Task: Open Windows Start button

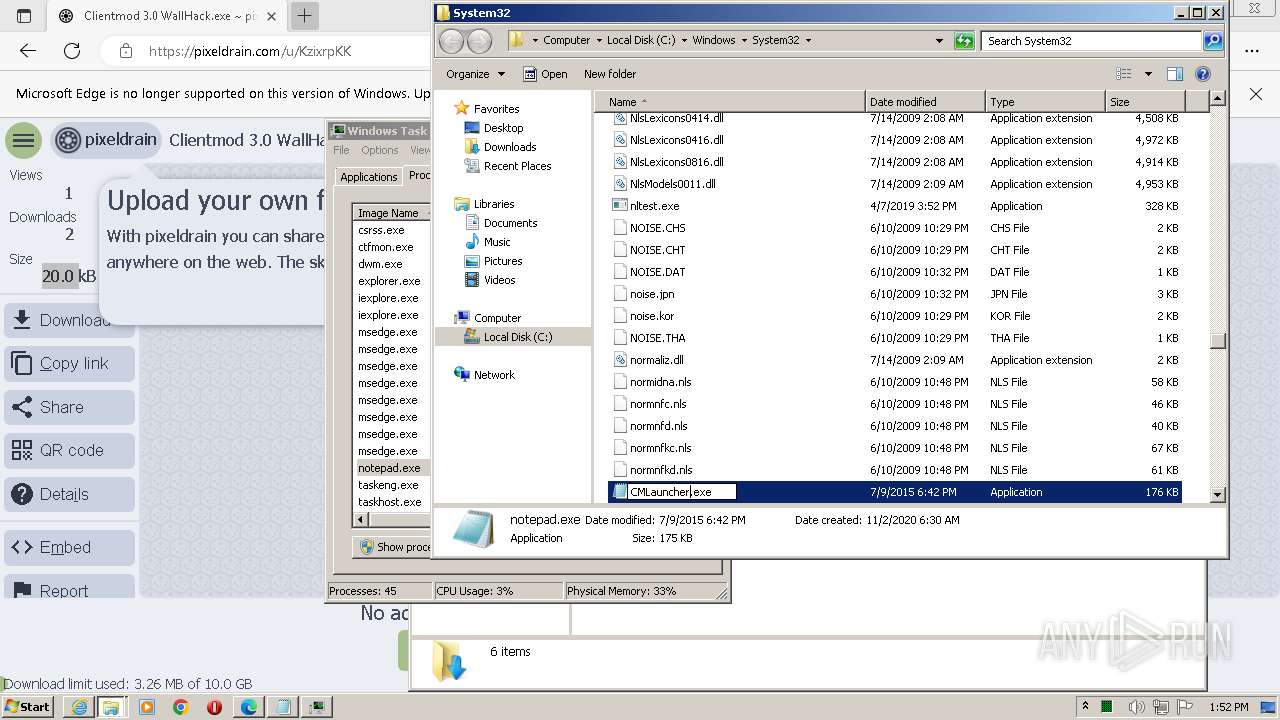Action: click(x=28, y=707)
